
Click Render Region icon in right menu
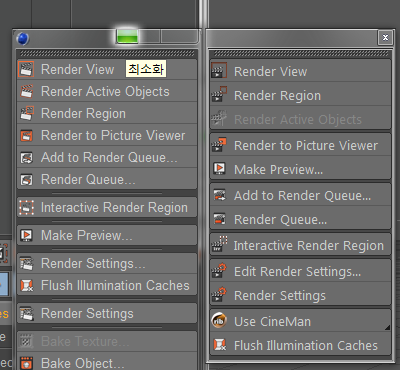tap(219, 95)
